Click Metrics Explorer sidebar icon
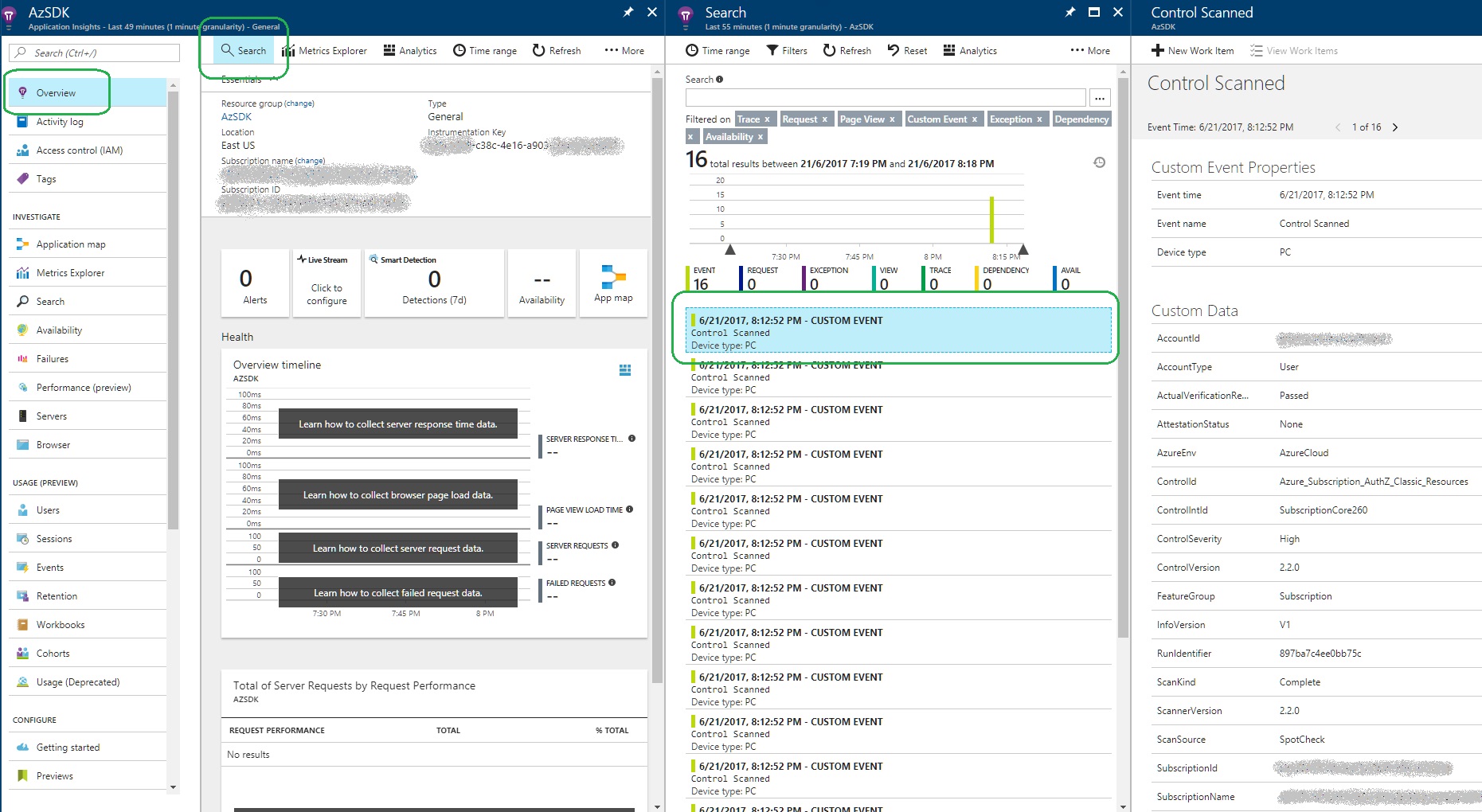This screenshot has height=812, width=1482. (22, 273)
